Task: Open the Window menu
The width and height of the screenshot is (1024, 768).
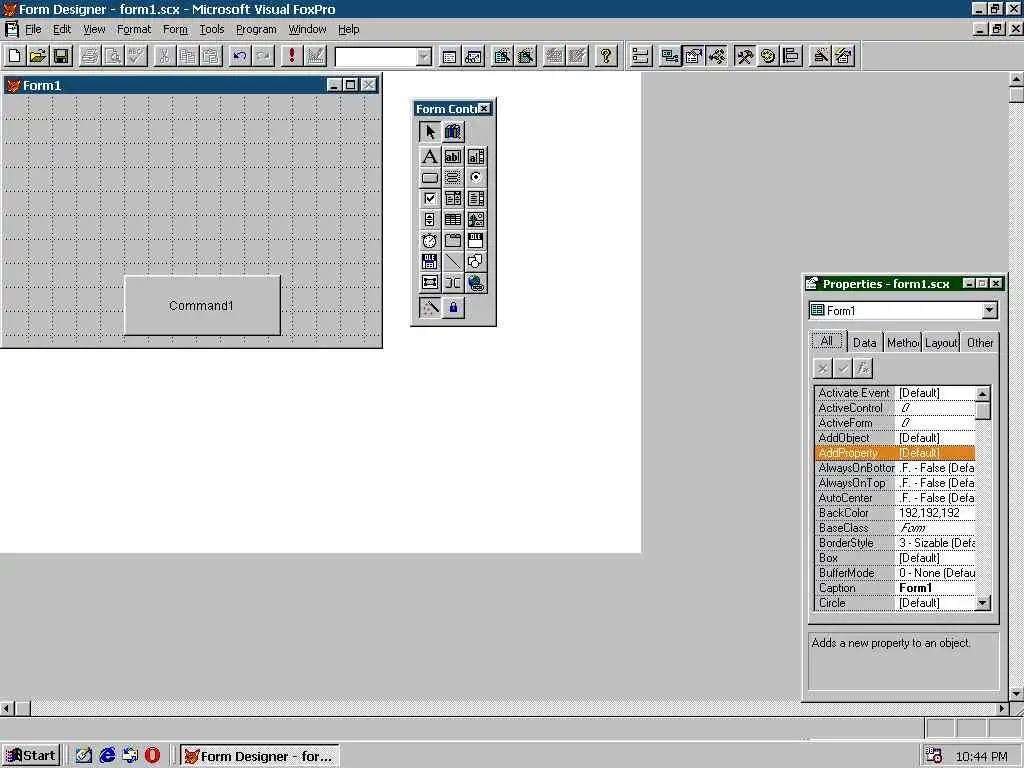Action: (307, 29)
